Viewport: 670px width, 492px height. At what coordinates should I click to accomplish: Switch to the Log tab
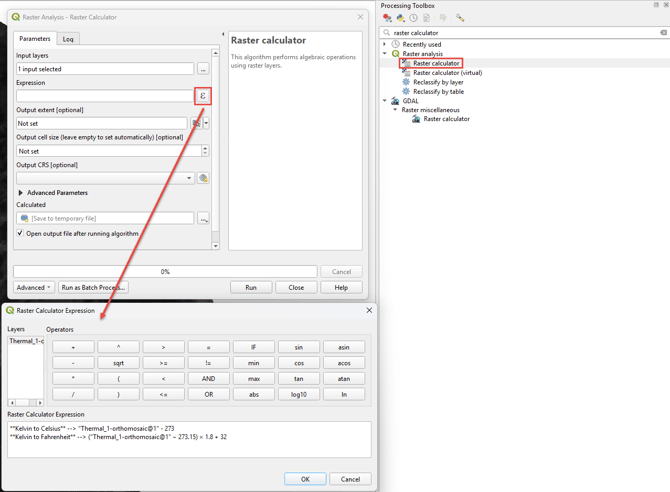68,39
